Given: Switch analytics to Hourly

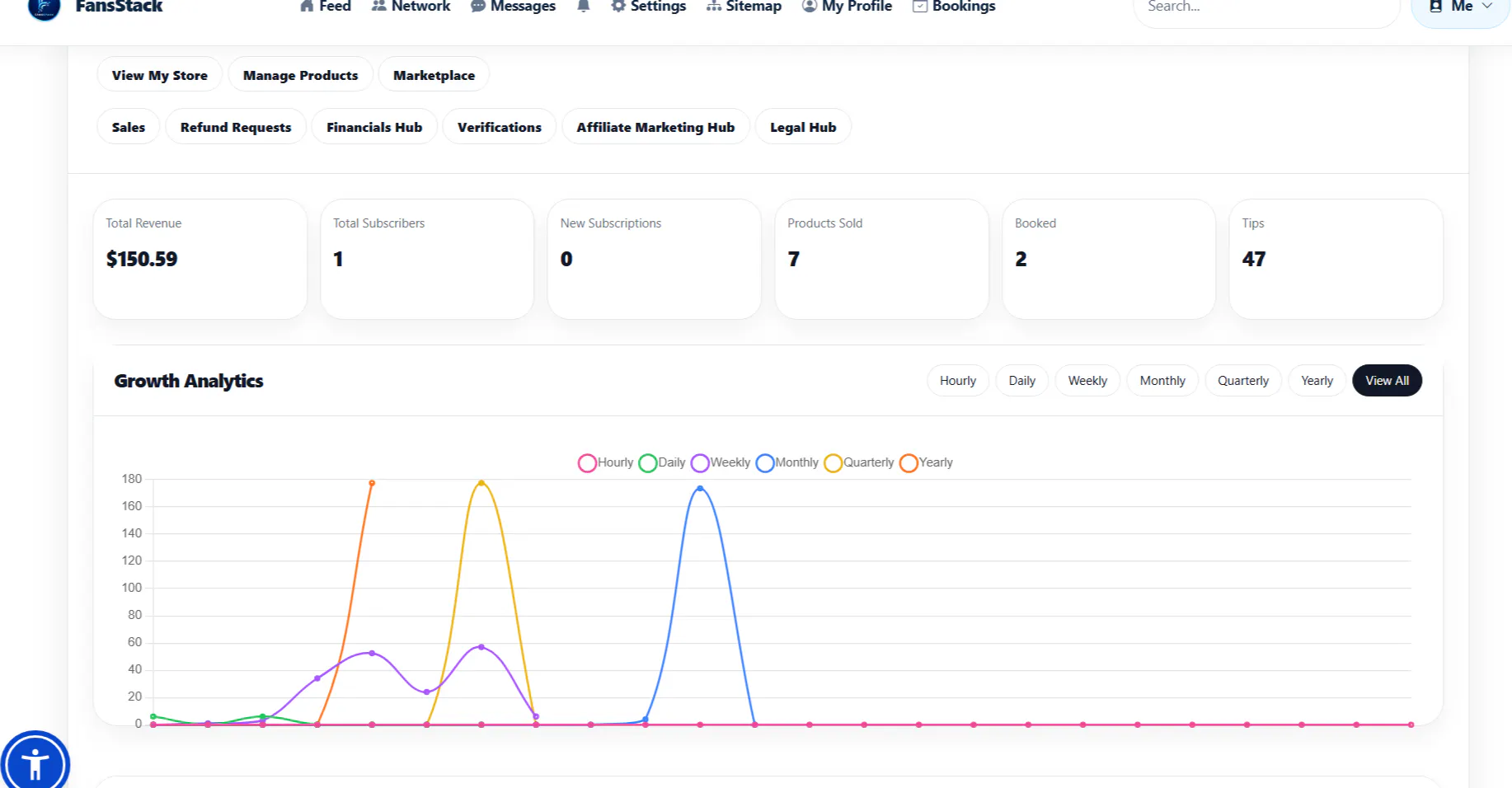Looking at the screenshot, I should point(958,381).
